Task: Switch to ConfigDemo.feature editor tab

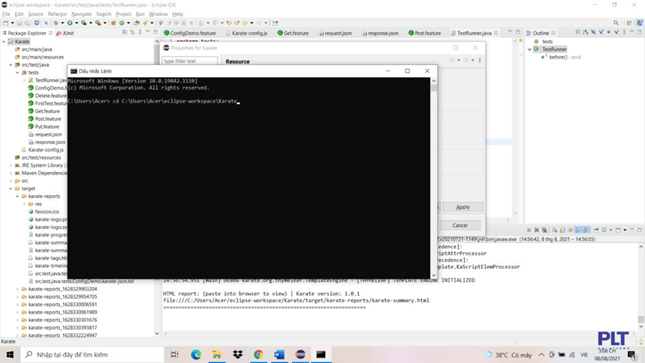Action: click(x=190, y=33)
